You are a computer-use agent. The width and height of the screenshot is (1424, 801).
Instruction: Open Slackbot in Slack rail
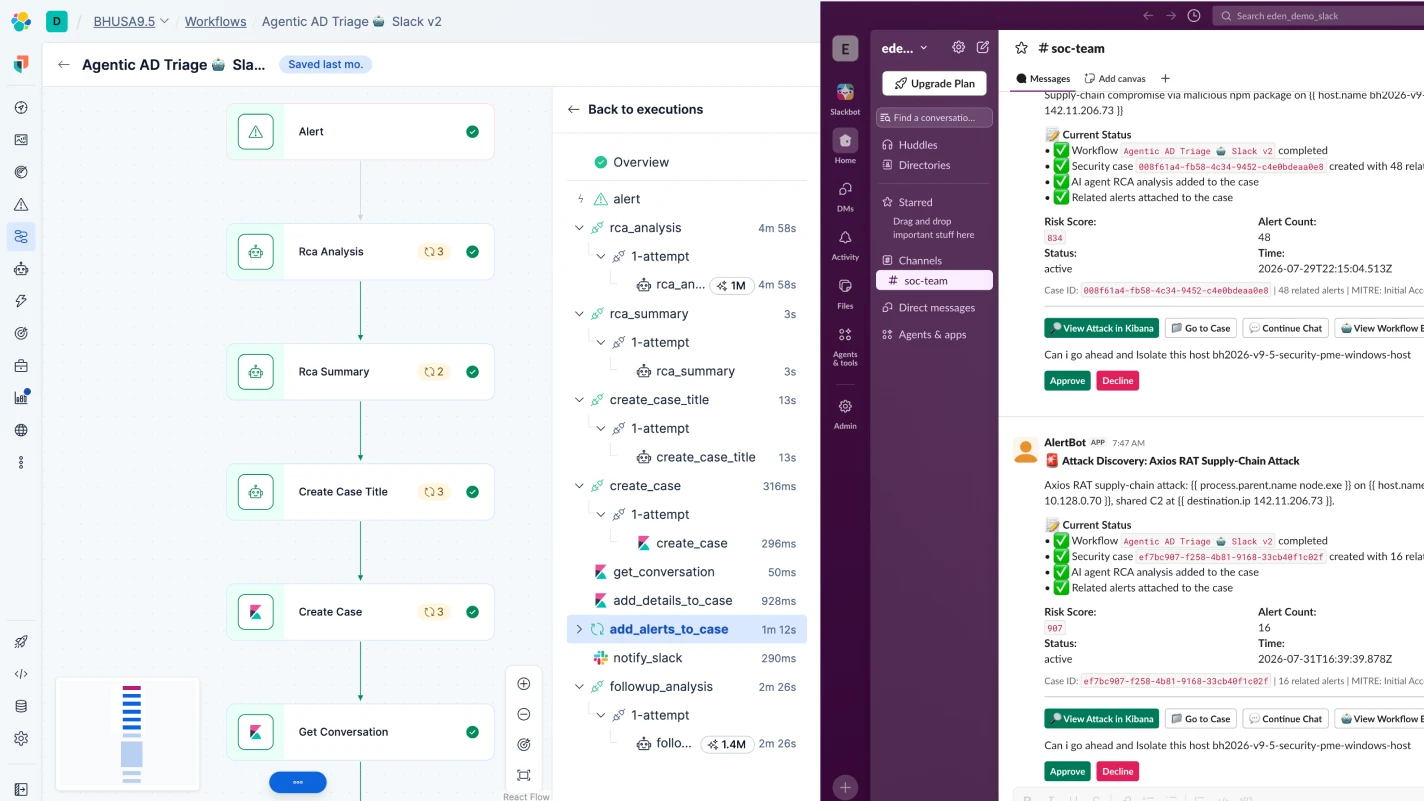pyautogui.click(x=845, y=99)
